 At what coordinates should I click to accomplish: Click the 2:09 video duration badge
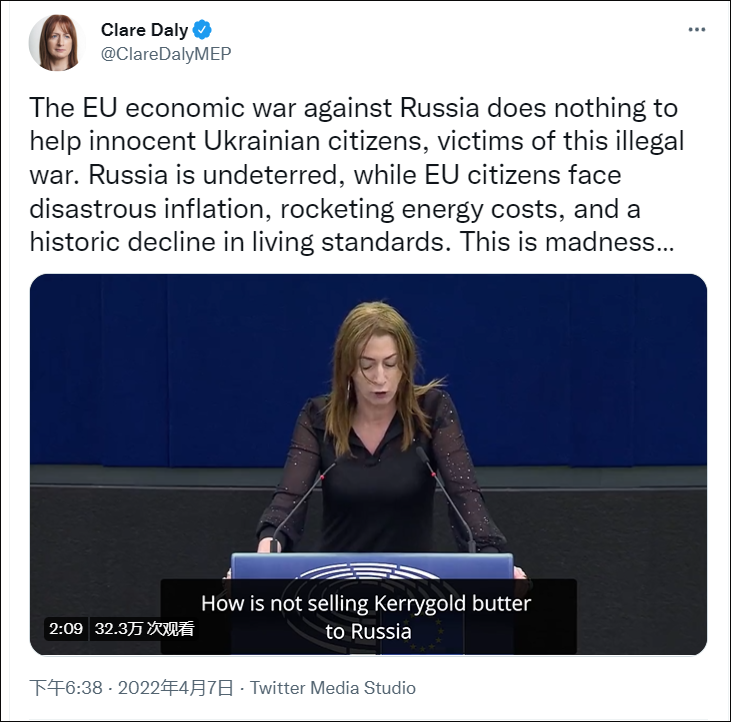pos(65,629)
